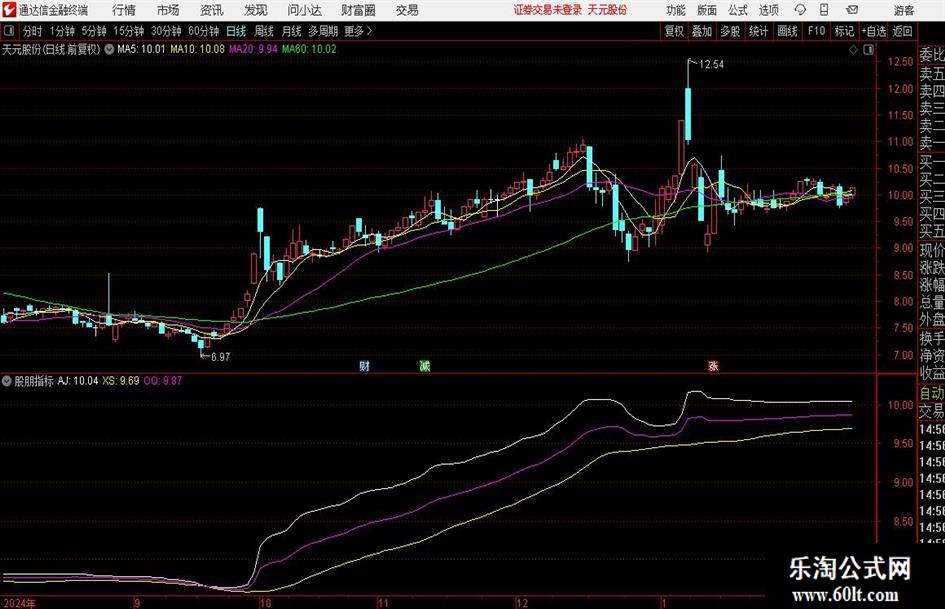
Task: Click the MA10: 10.08 value
Action: coord(197,49)
